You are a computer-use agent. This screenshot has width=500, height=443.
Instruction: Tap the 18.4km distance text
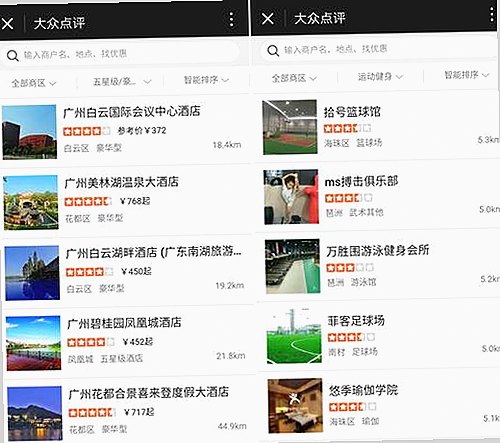tap(227, 145)
